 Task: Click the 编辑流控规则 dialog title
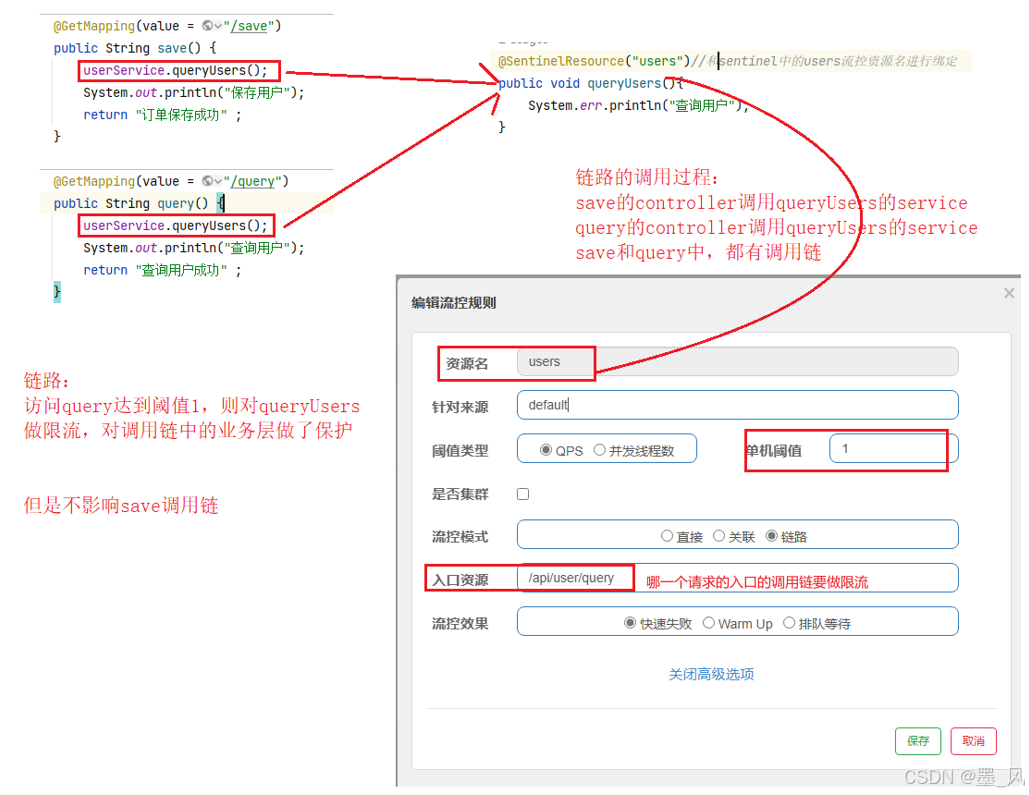pyautogui.click(x=453, y=303)
